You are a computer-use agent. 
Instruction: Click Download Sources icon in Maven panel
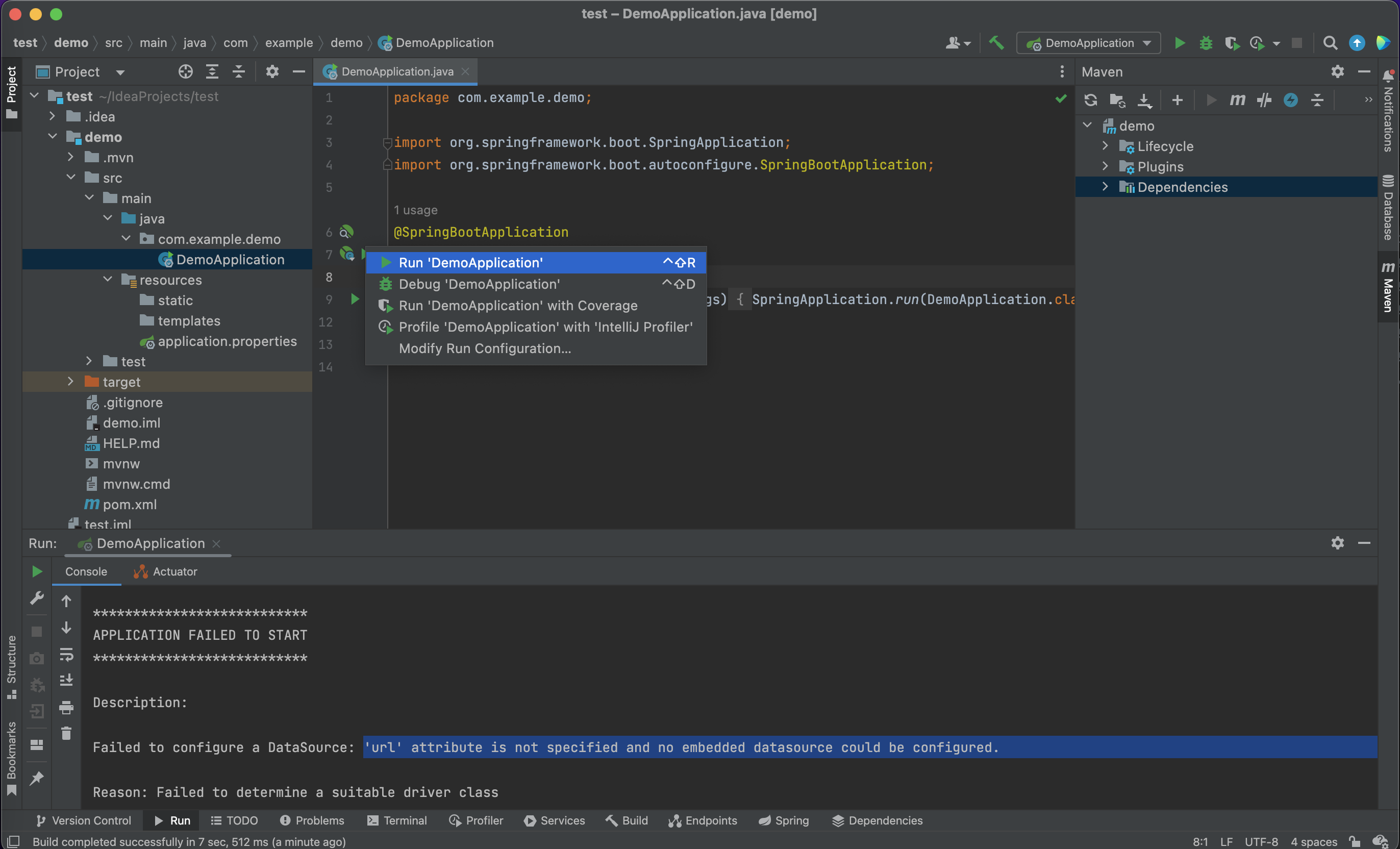(1144, 101)
